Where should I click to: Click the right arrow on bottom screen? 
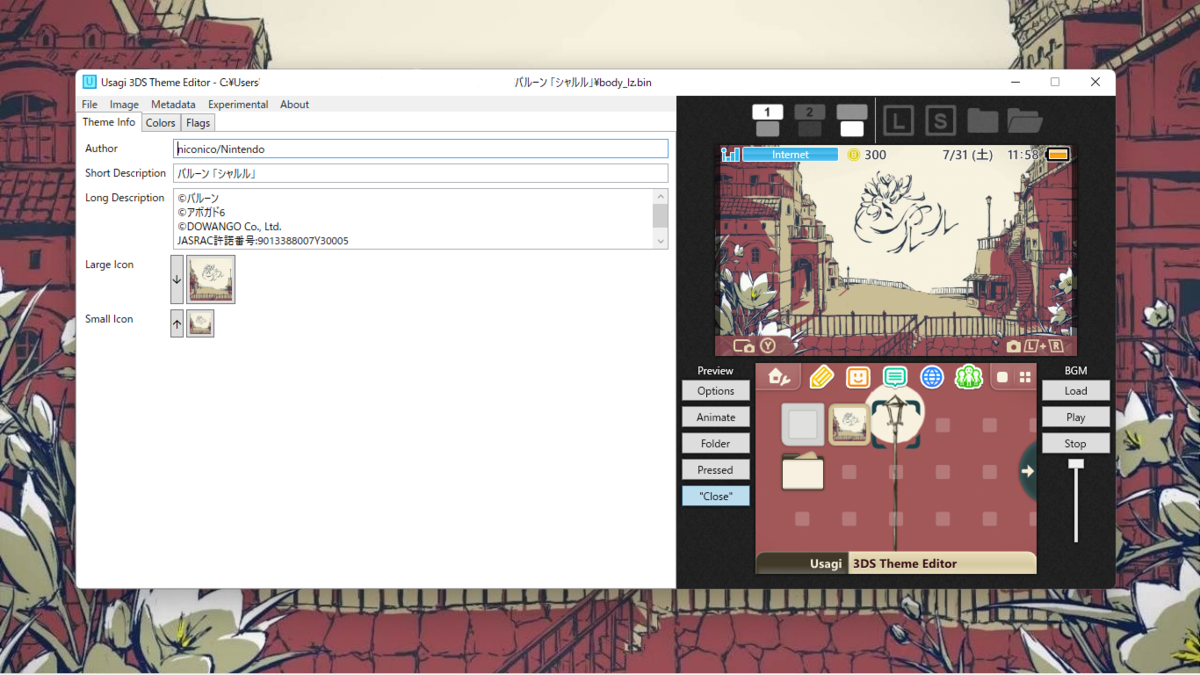coord(1027,471)
